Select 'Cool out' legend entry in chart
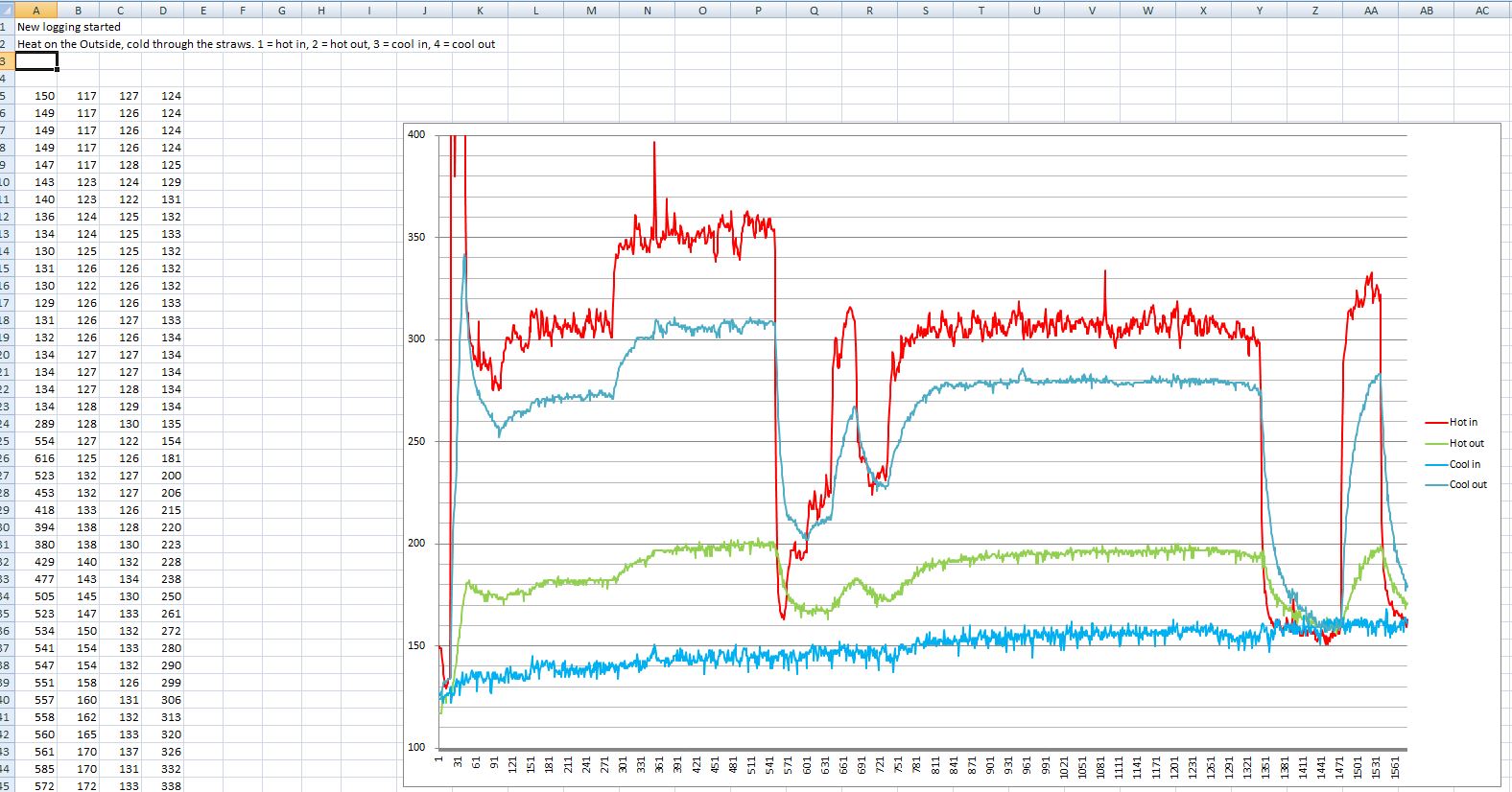1512x792 pixels. coord(1456,484)
